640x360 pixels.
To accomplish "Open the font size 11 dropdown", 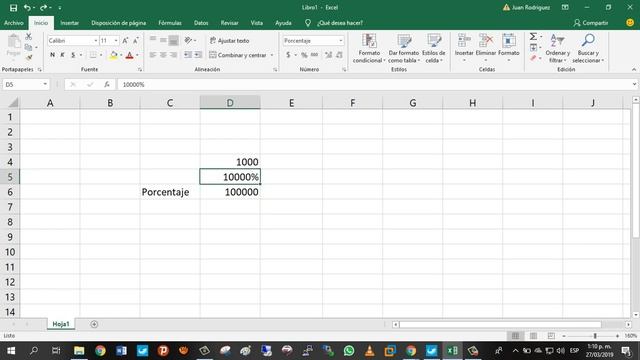I will click(116, 40).
